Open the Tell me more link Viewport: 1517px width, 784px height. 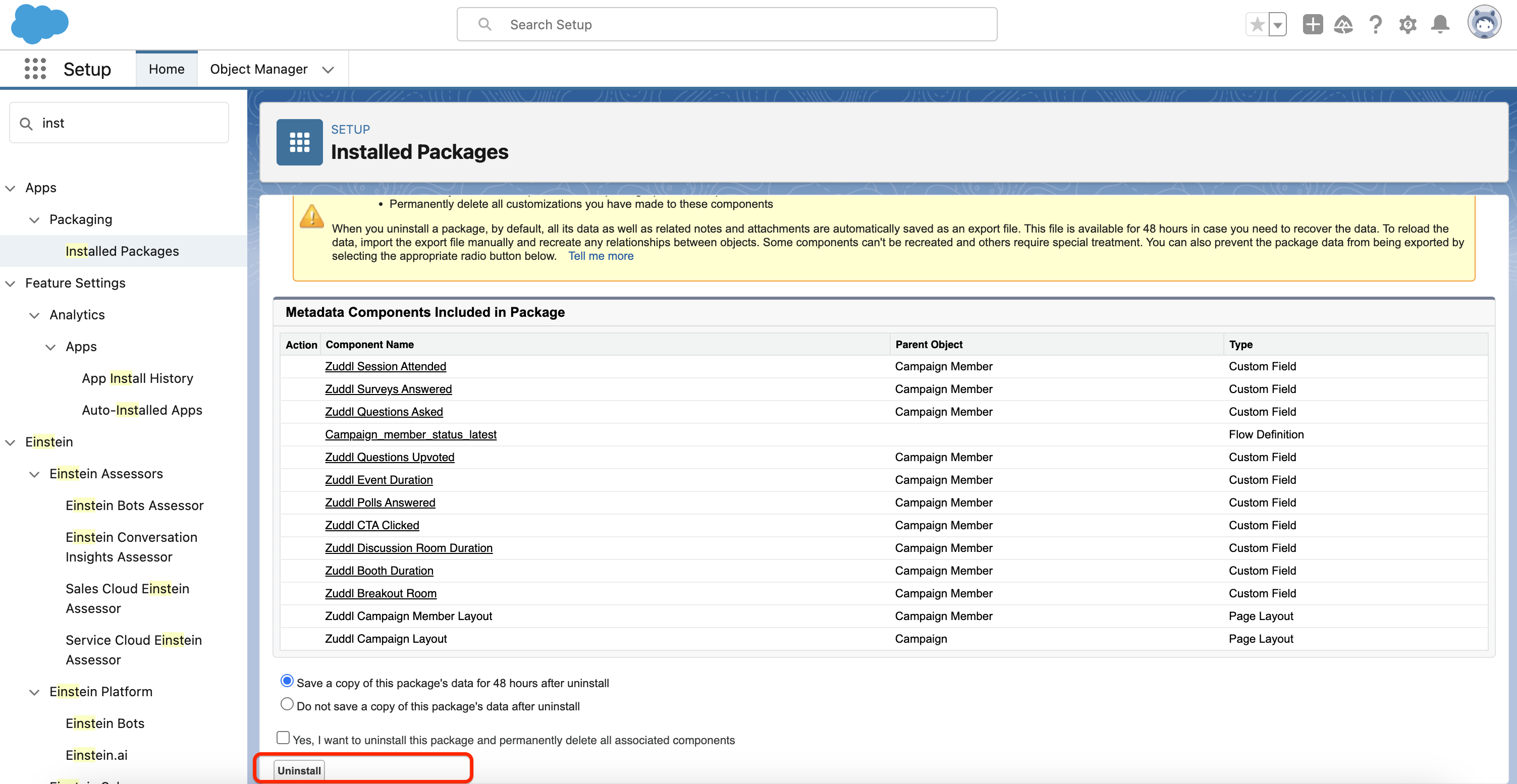point(600,256)
